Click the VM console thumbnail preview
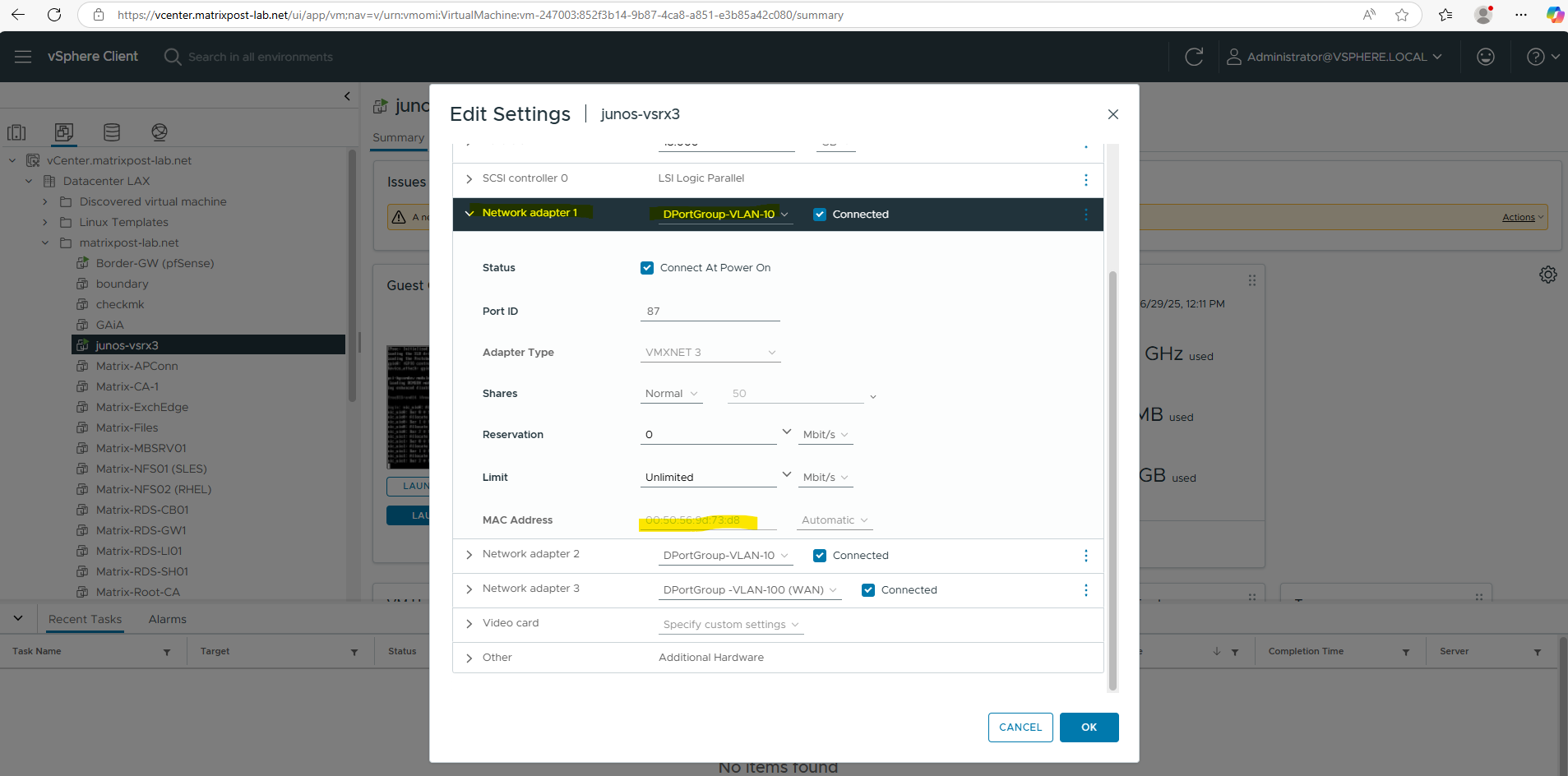 tap(408, 407)
